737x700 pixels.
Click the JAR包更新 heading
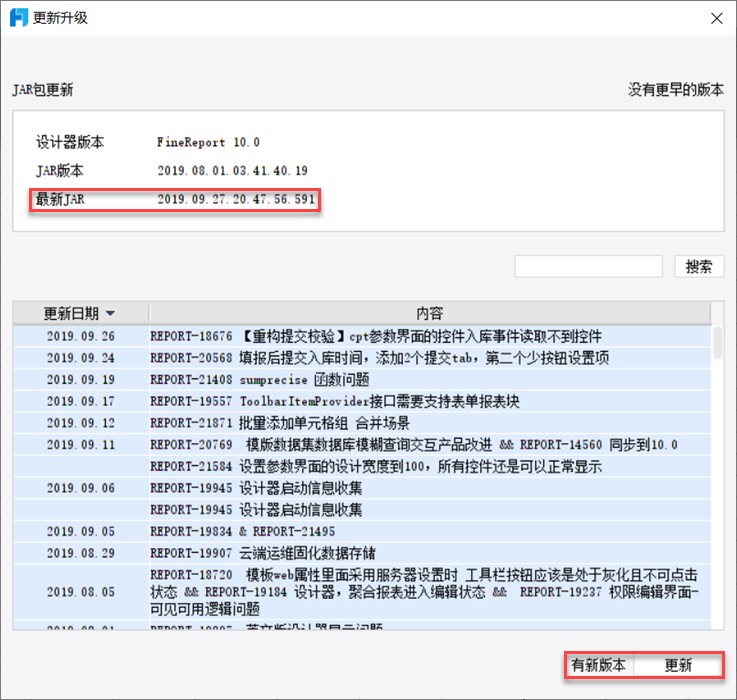(x=43, y=89)
